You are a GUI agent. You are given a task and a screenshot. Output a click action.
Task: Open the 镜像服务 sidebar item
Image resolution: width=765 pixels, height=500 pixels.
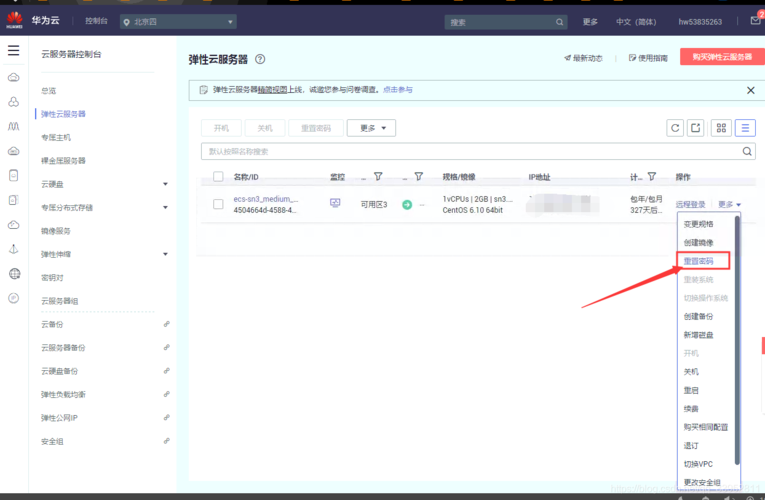[x=56, y=231]
